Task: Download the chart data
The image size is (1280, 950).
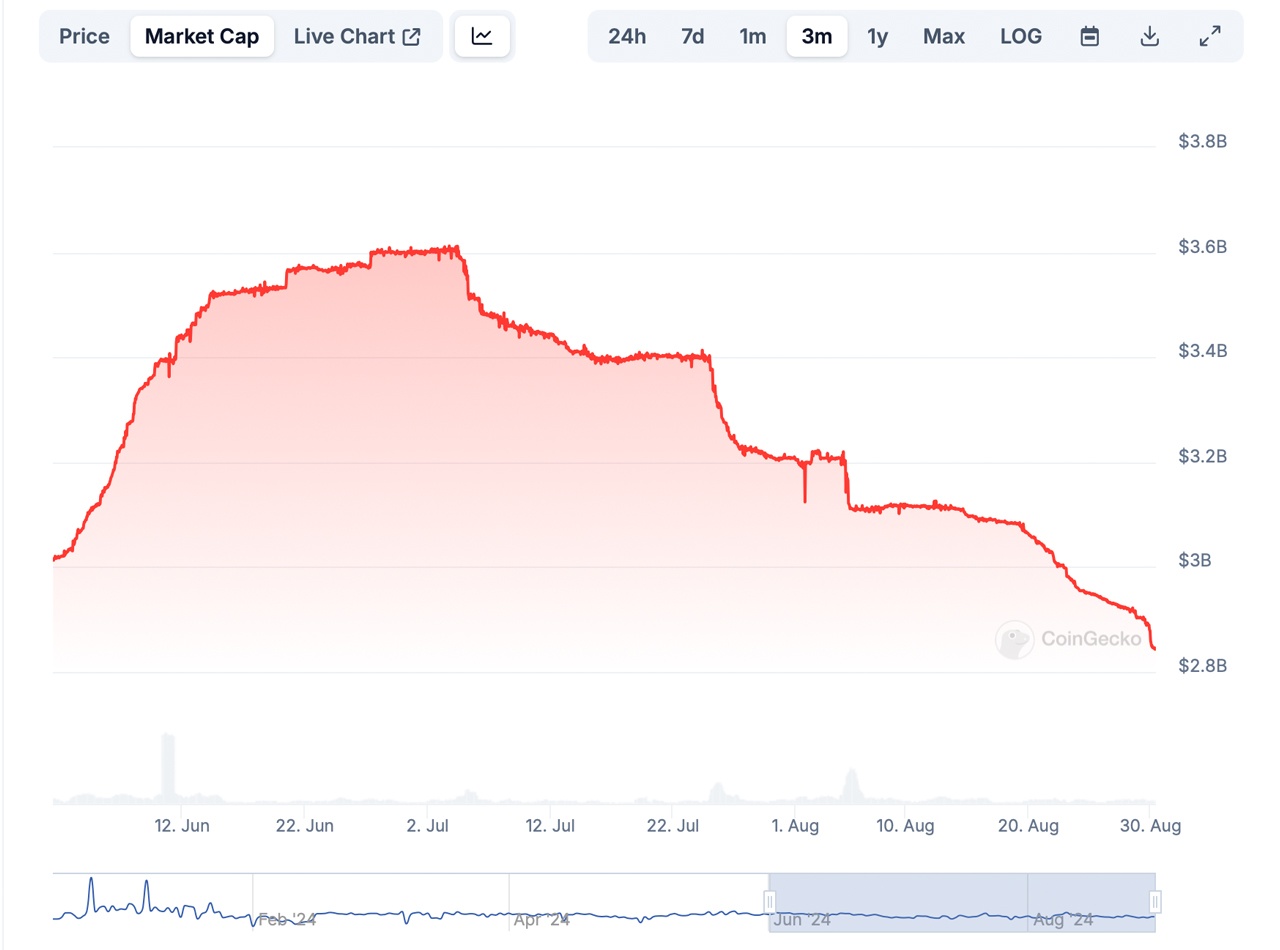Action: 1150,37
